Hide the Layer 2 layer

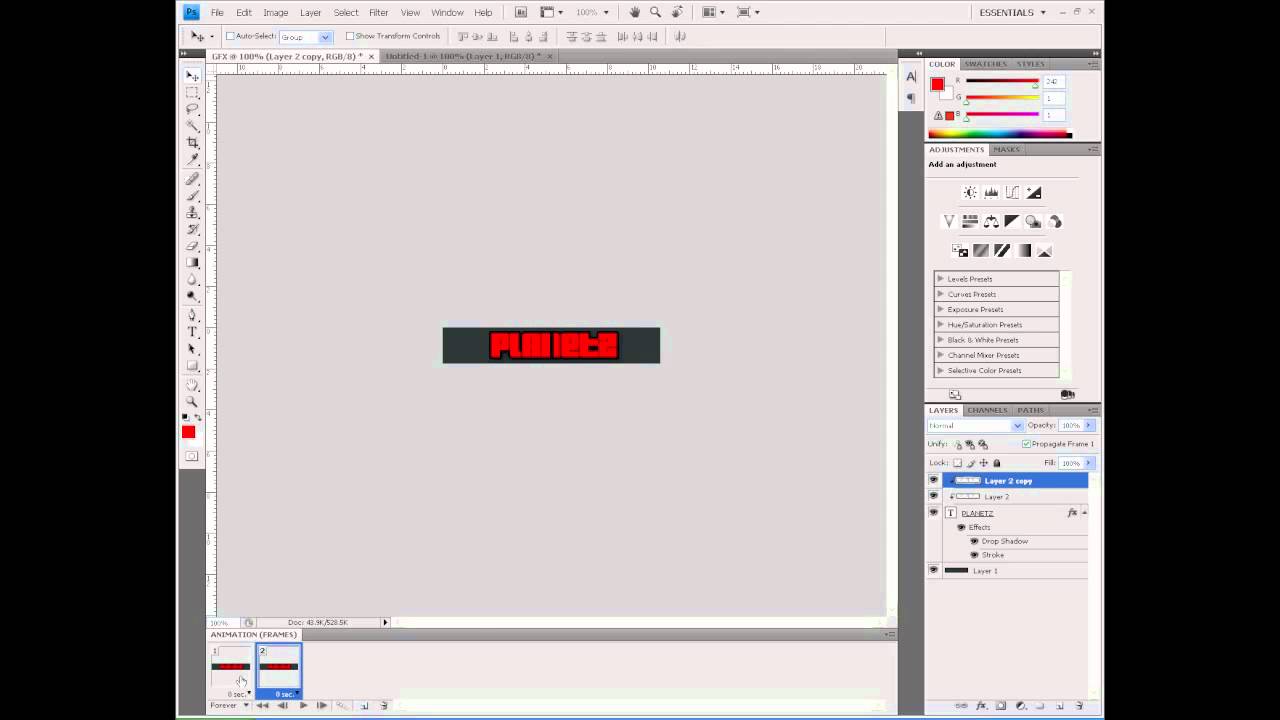tap(934, 496)
